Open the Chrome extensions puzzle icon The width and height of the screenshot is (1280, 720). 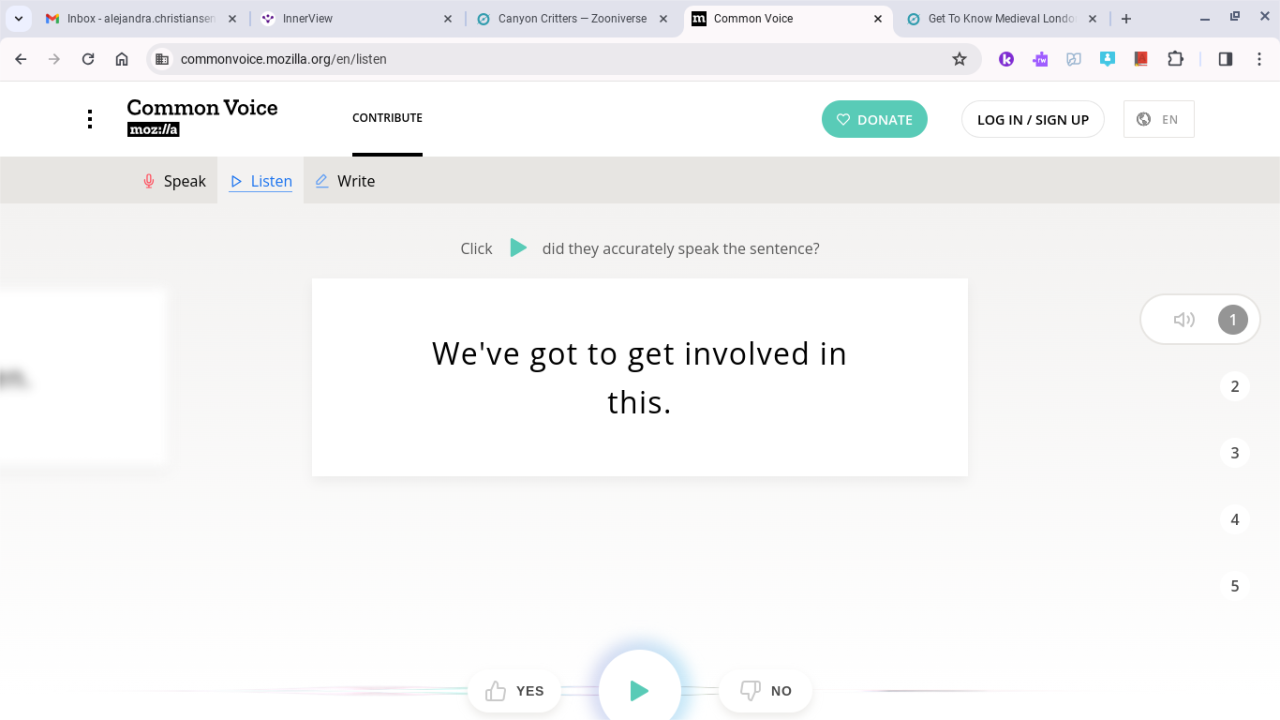point(1176,59)
